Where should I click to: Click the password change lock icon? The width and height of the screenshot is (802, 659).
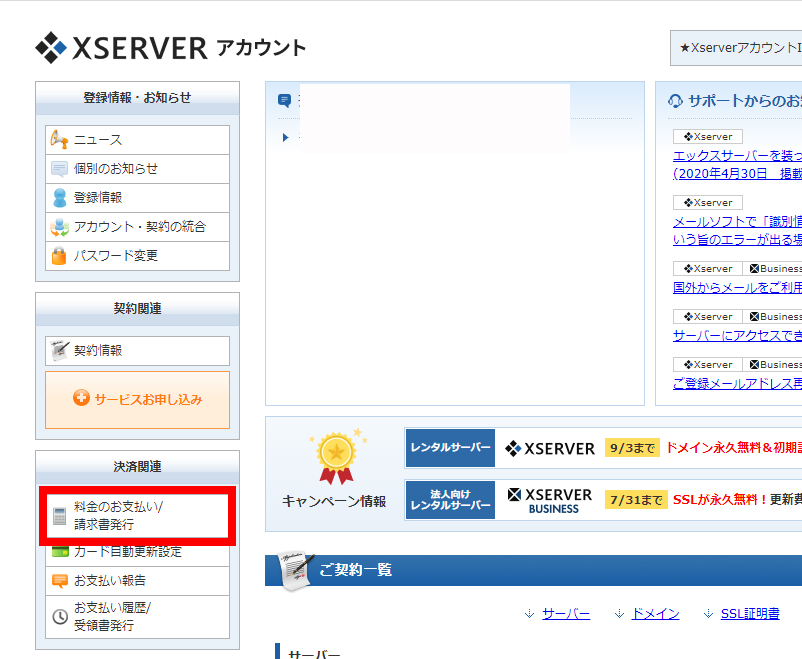click(59, 256)
